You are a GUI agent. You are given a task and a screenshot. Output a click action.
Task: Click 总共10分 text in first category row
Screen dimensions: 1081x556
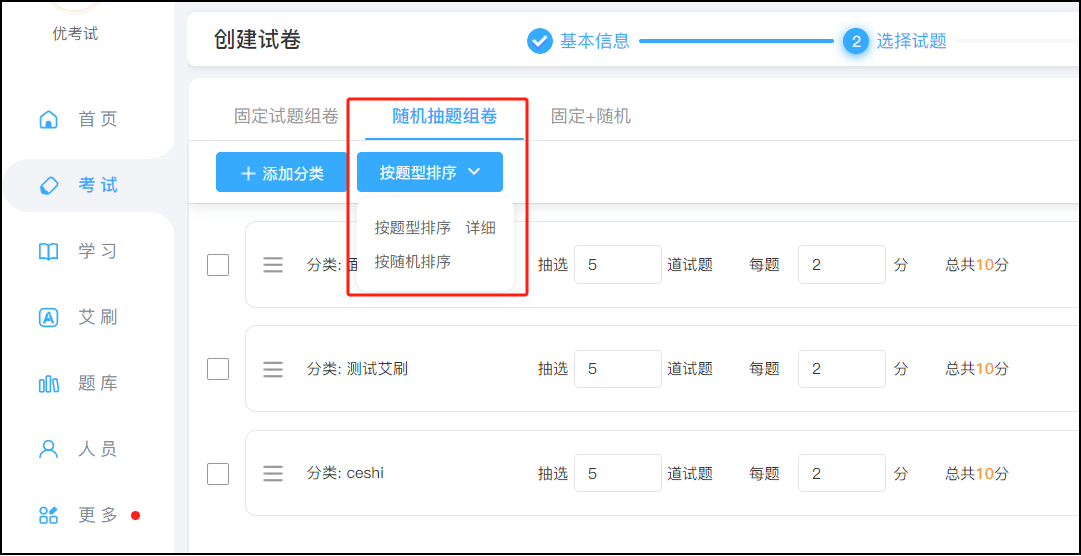[976, 265]
